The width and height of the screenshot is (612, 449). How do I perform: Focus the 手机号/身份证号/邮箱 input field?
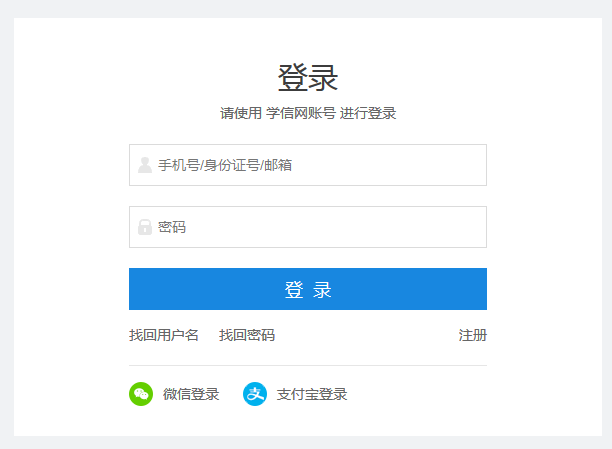click(x=308, y=165)
